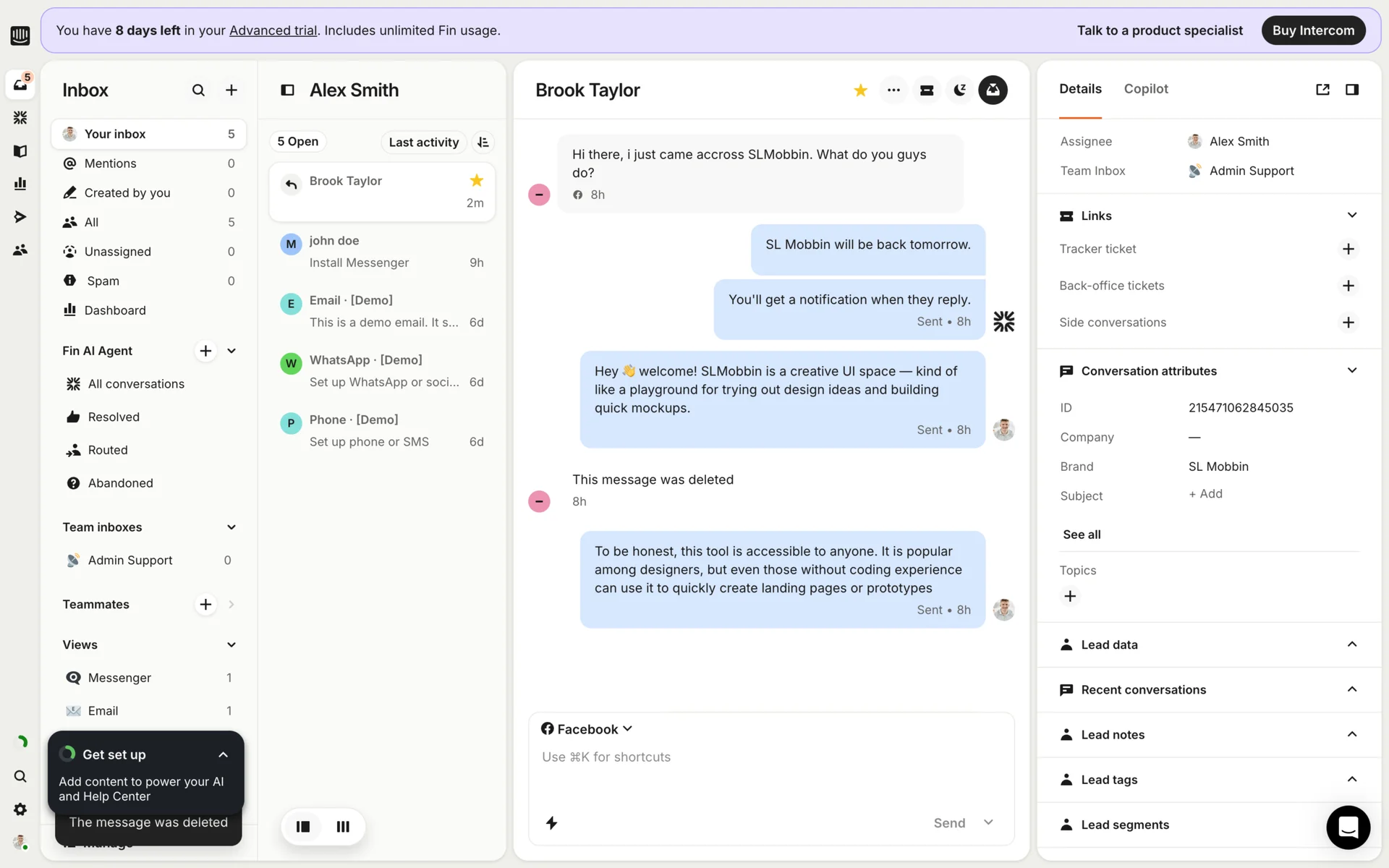1389x868 pixels.
Task: Open the Intercom Messenger chat bubble
Action: 1348,827
